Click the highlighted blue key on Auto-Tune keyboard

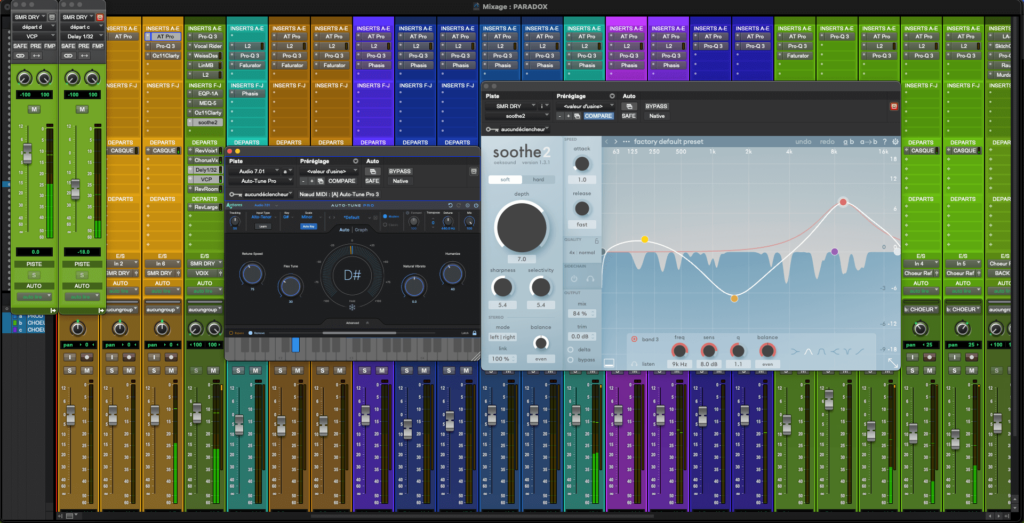[x=295, y=345]
